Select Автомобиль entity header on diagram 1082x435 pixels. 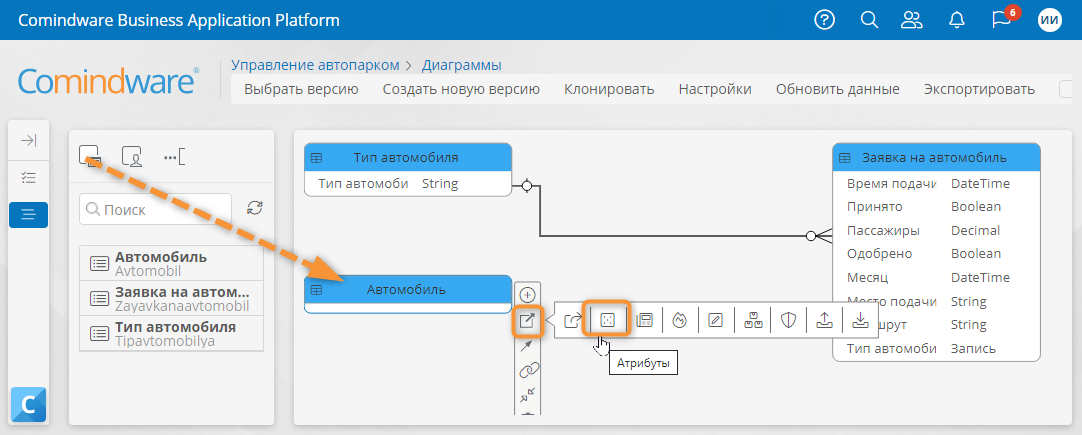(408, 289)
